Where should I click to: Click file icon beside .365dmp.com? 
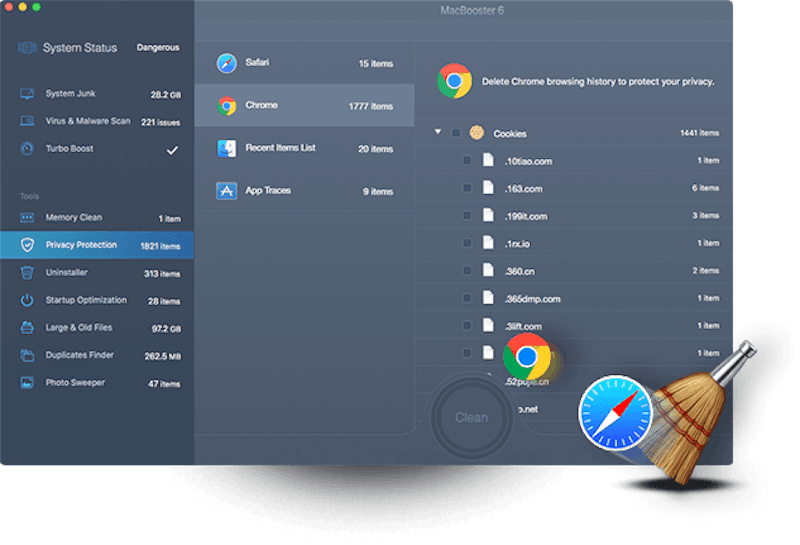click(x=488, y=298)
